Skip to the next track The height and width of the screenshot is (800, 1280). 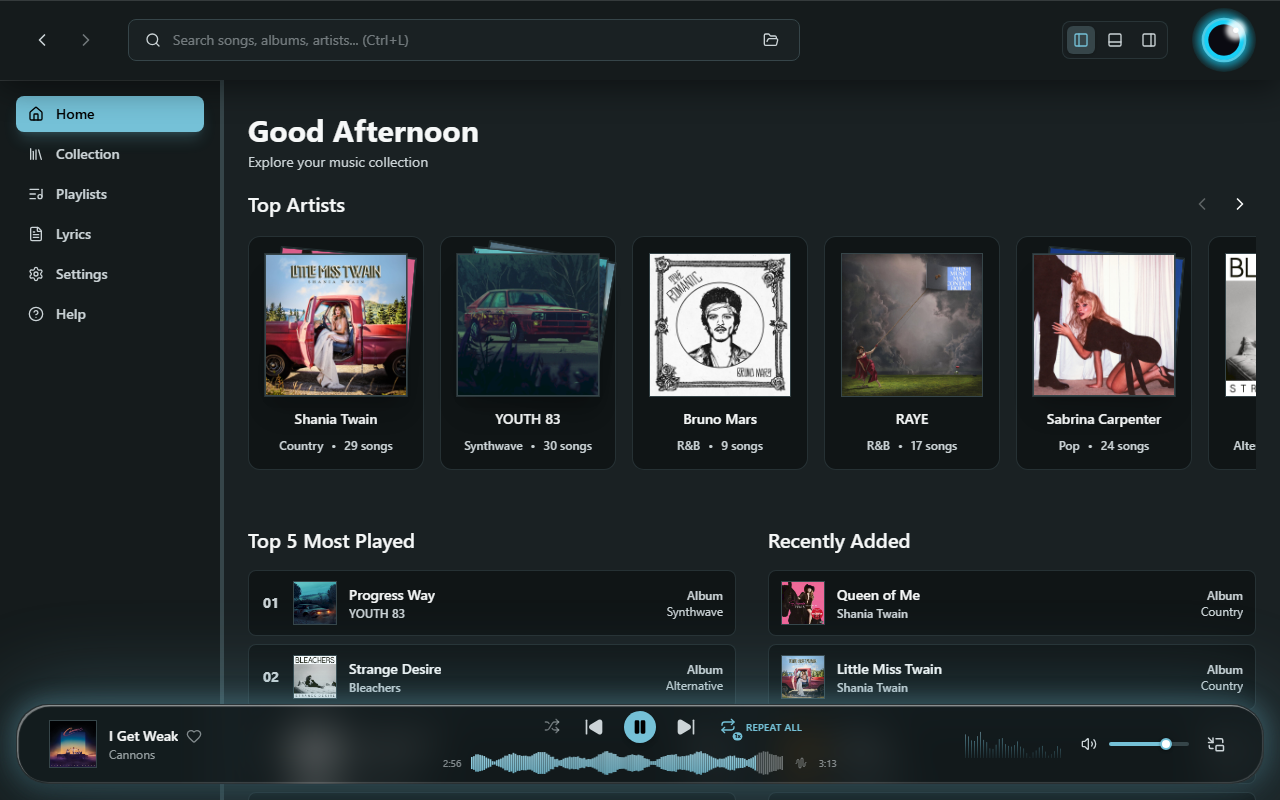point(686,727)
